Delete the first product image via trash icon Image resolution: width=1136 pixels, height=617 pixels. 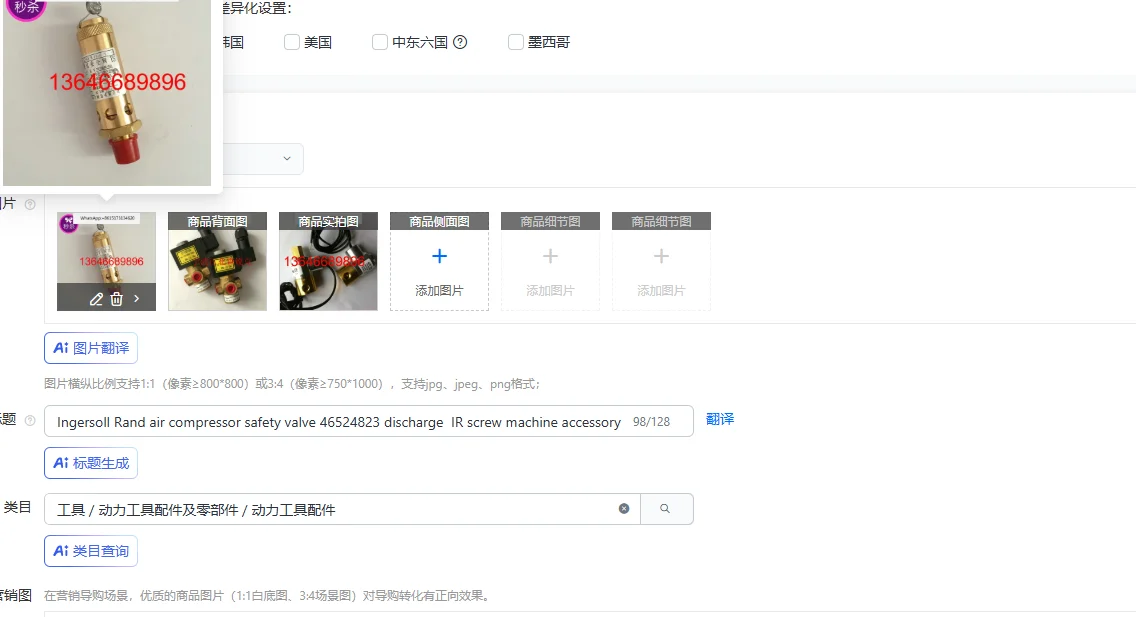116,299
